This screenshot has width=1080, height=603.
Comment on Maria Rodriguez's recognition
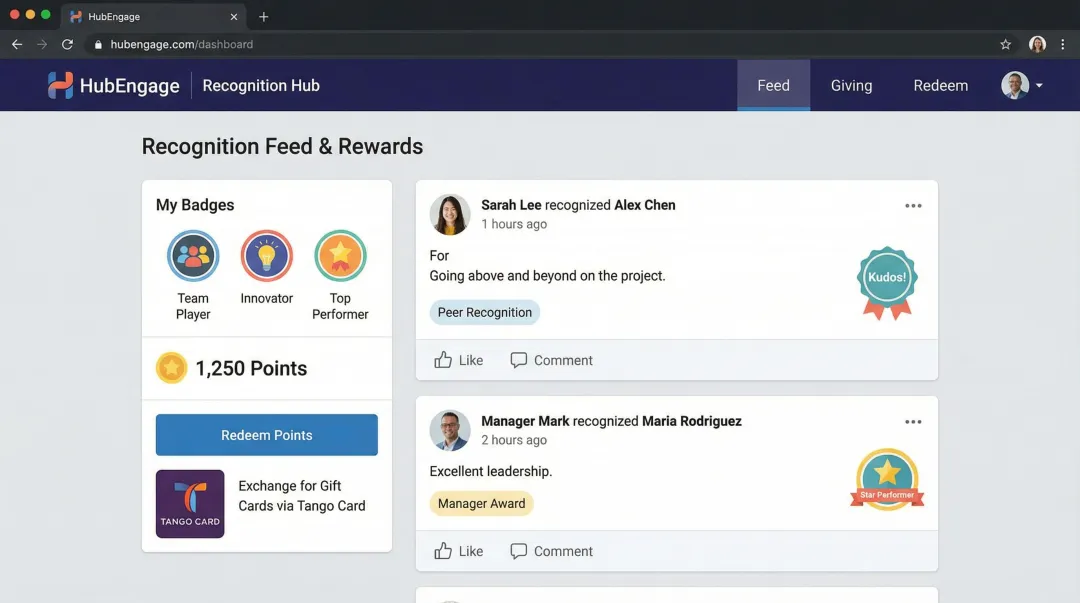click(551, 551)
